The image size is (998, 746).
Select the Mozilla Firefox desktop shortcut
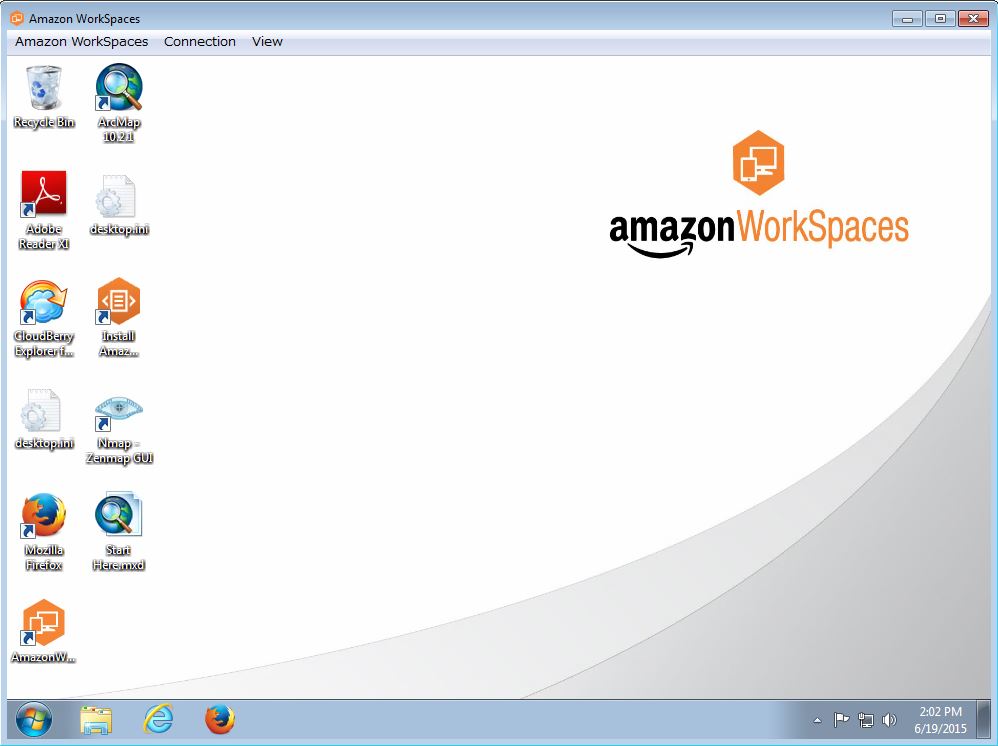43,532
